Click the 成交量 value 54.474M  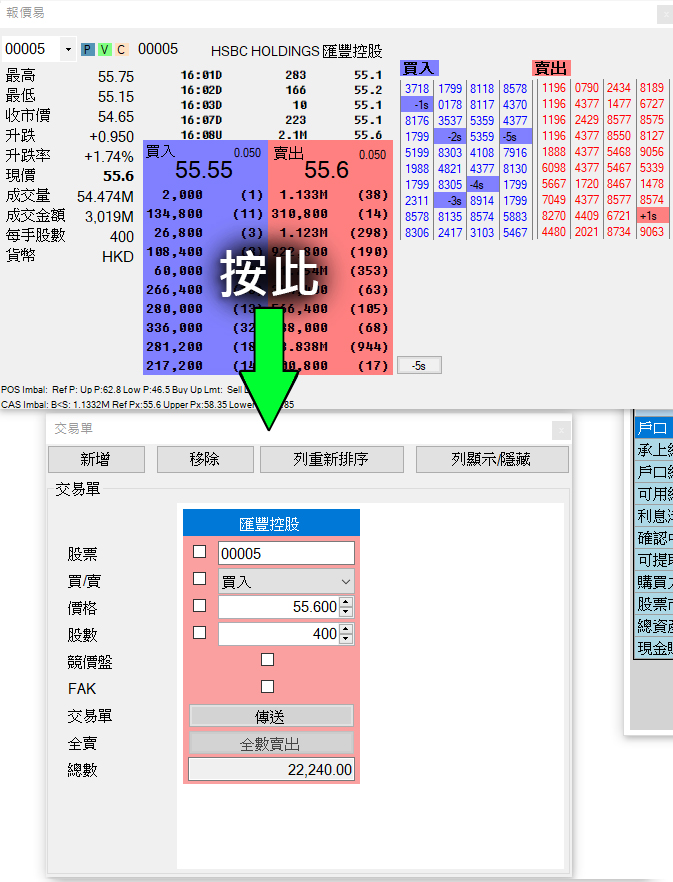[x=105, y=196]
